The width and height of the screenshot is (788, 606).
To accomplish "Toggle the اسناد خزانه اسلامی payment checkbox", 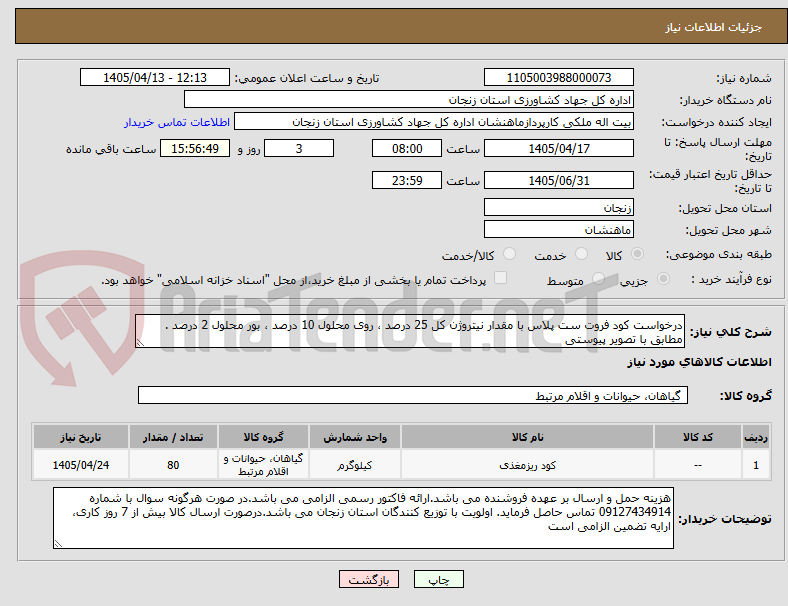I will pos(501,278).
